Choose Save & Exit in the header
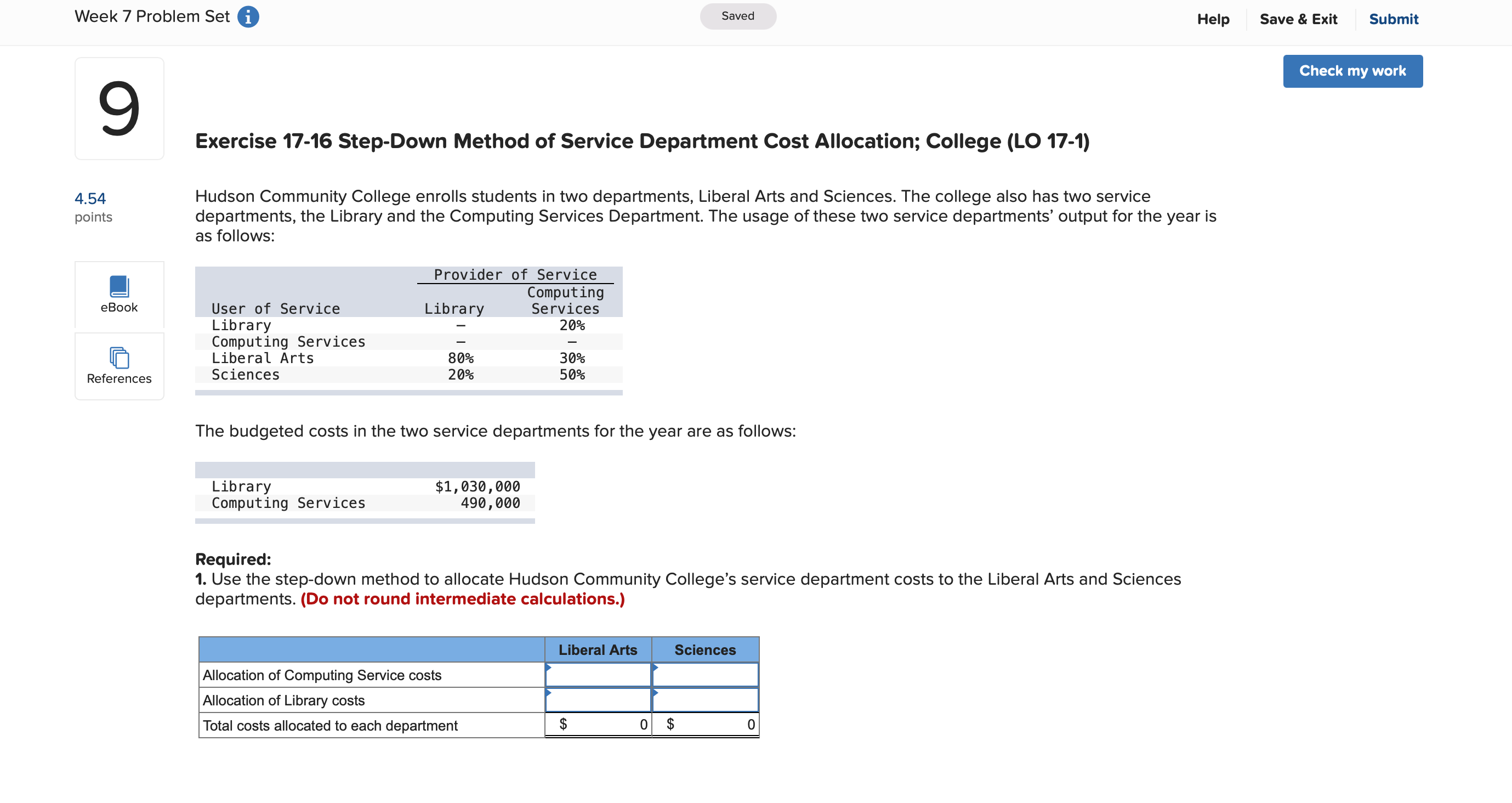This screenshot has height=803, width=1512. pyautogui.click(x=1298, y=19)
